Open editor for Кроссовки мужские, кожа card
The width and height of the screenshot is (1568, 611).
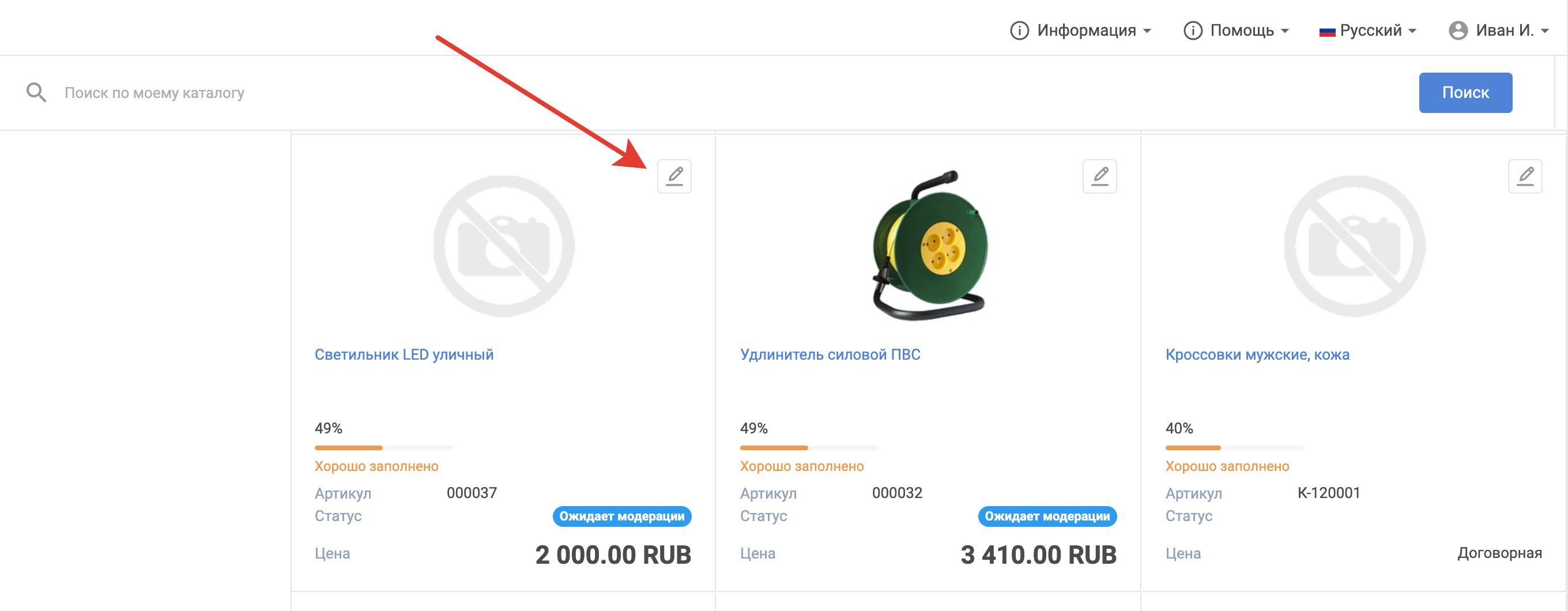click(x=1524, y=176)
